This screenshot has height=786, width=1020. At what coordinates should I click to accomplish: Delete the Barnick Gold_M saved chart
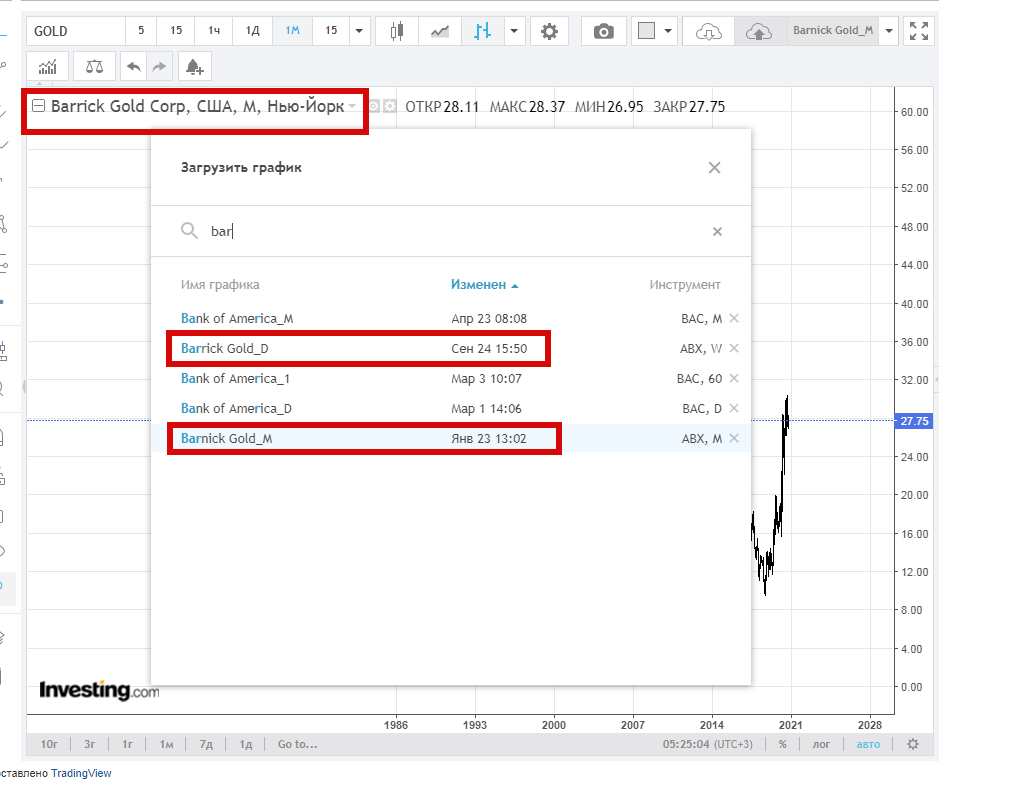pyautogui.click(x=734, y=438)
